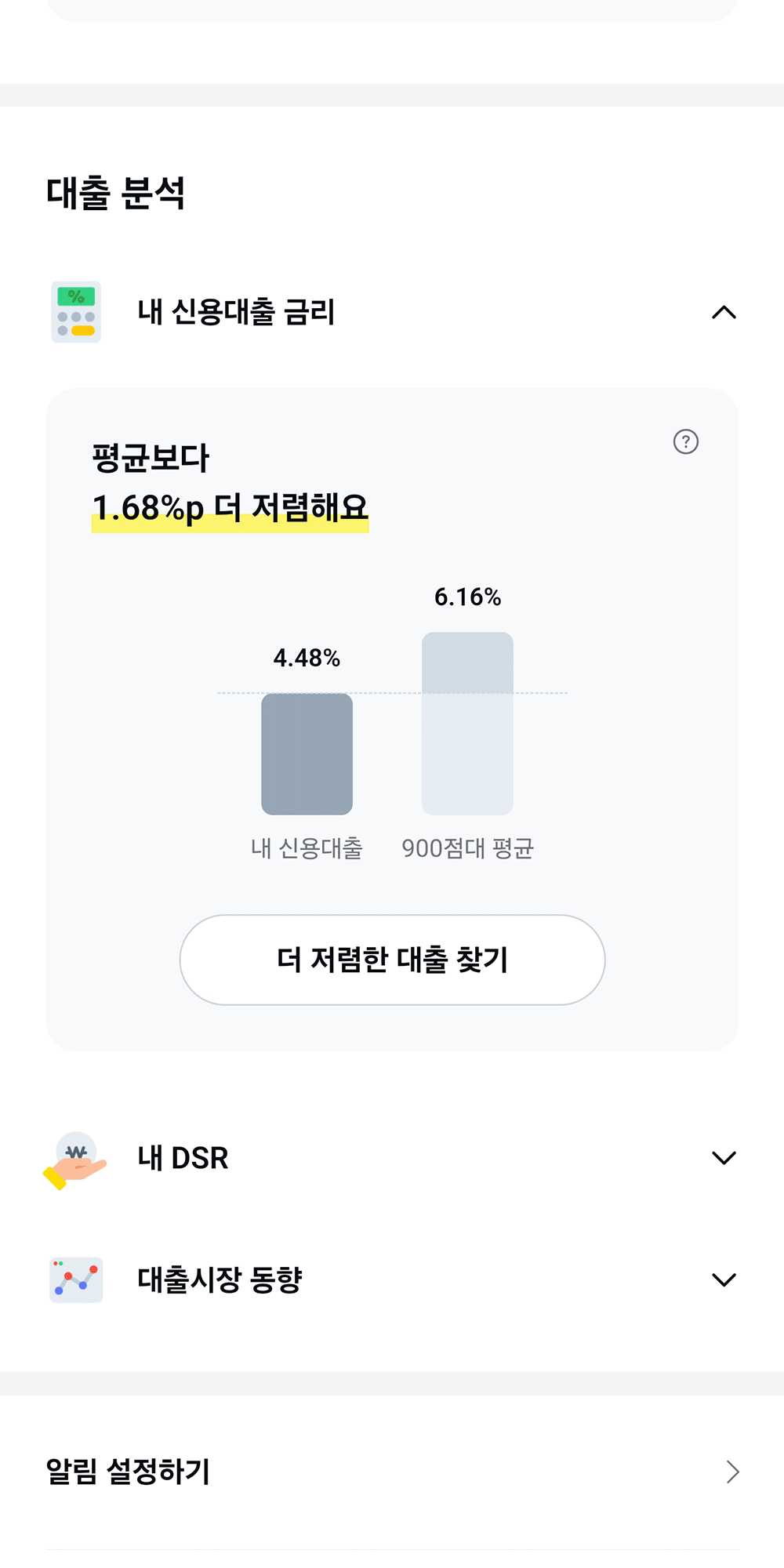Select the 4.48% rate value label
The height and width of the screenshot is (1568, 784).
(x=307, y=658)
